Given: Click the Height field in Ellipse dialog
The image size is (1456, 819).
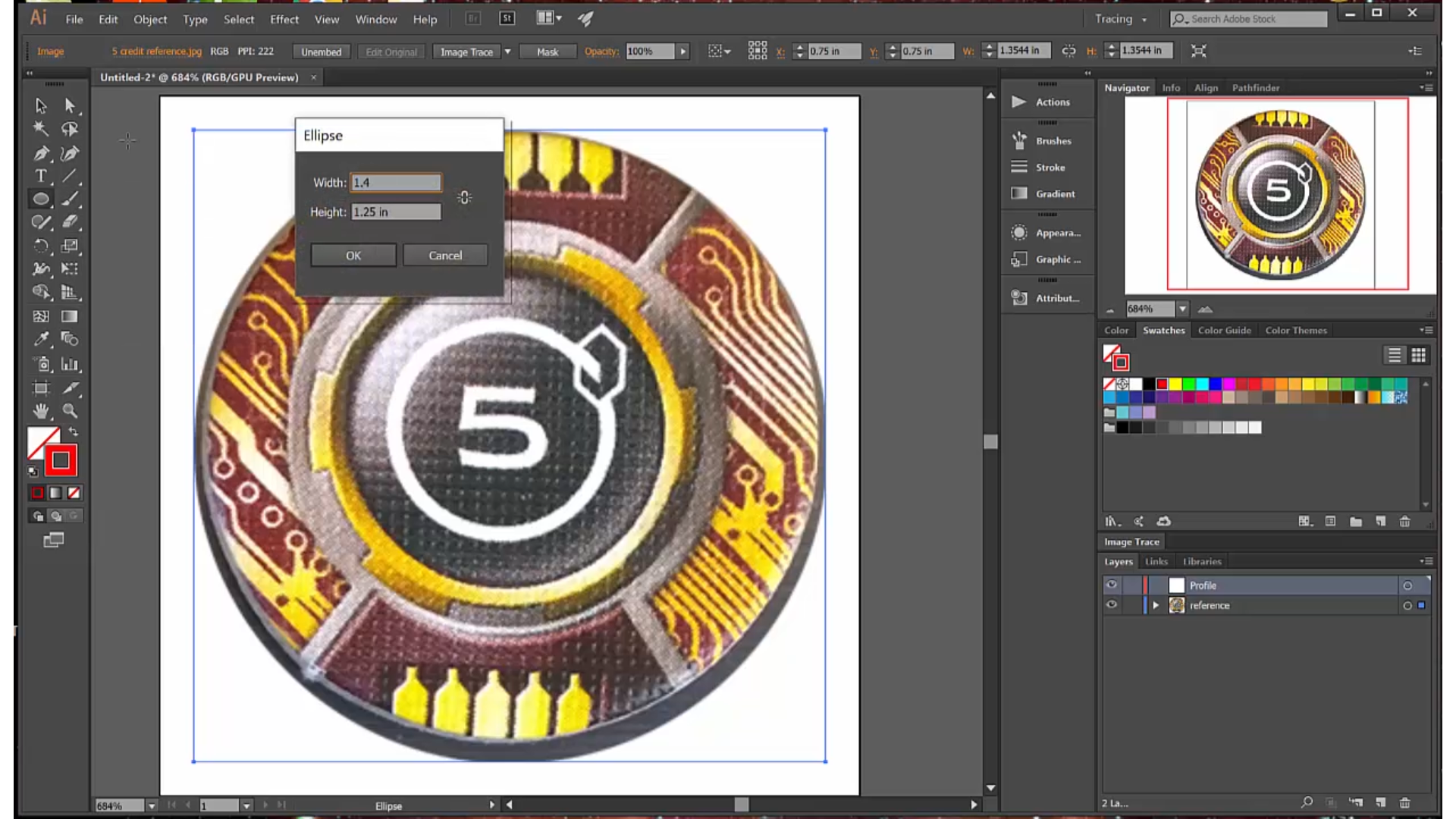Looking at the screenshot, I should (396, 212).
